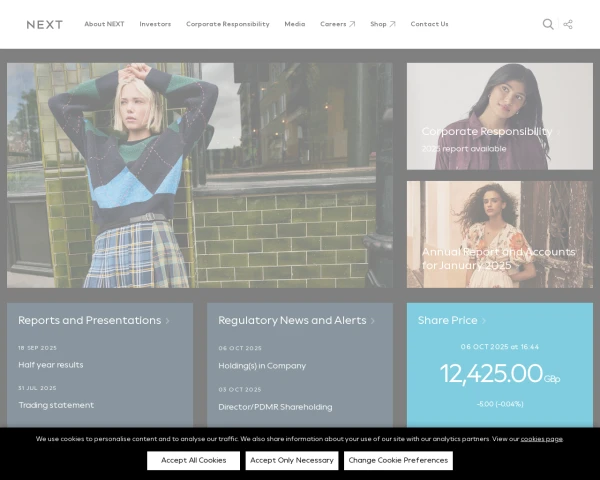The image size is (600, 480).
Task: Click chevron next to Share Price
Action: coord(484,321)
